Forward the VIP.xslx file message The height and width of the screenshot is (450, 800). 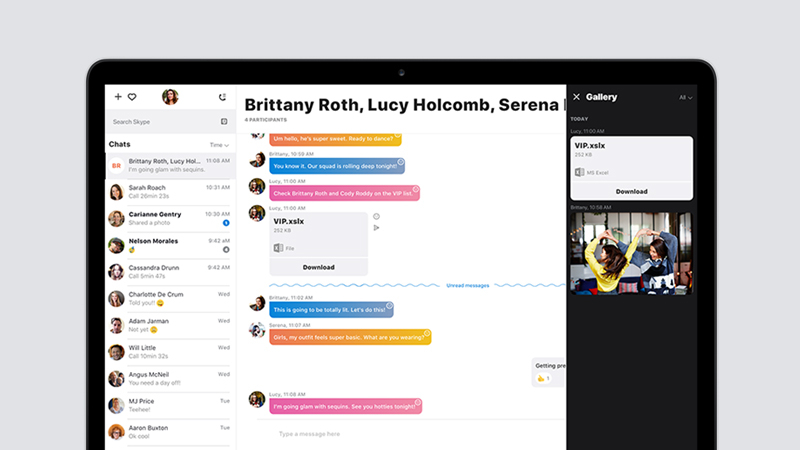pyautogui.click(x=377, y=228)
